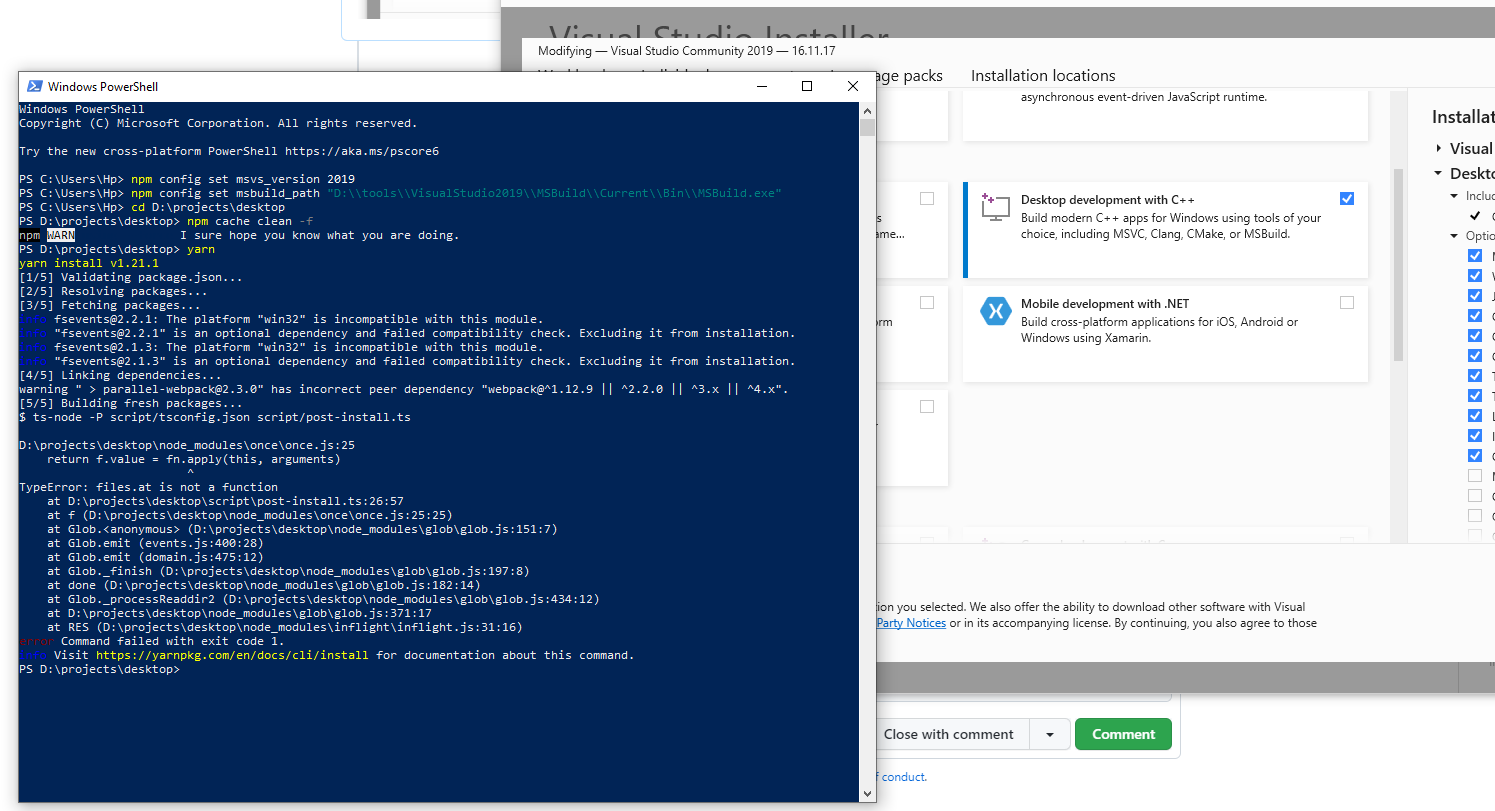
Task: Open the 'Party Notices' link
Action: point(911,623)
